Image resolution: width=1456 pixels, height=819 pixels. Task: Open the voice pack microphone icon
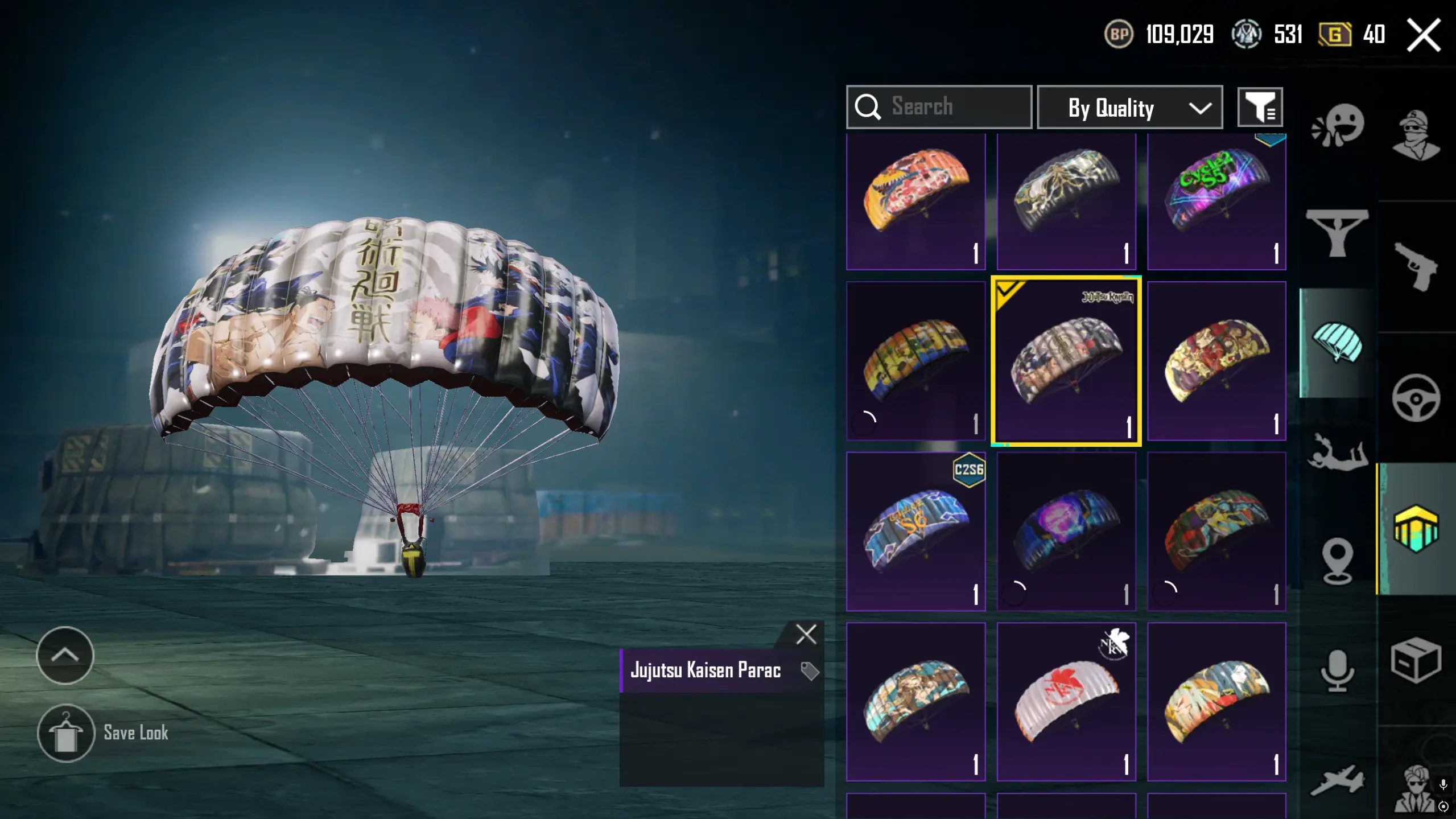(1337, 670)
